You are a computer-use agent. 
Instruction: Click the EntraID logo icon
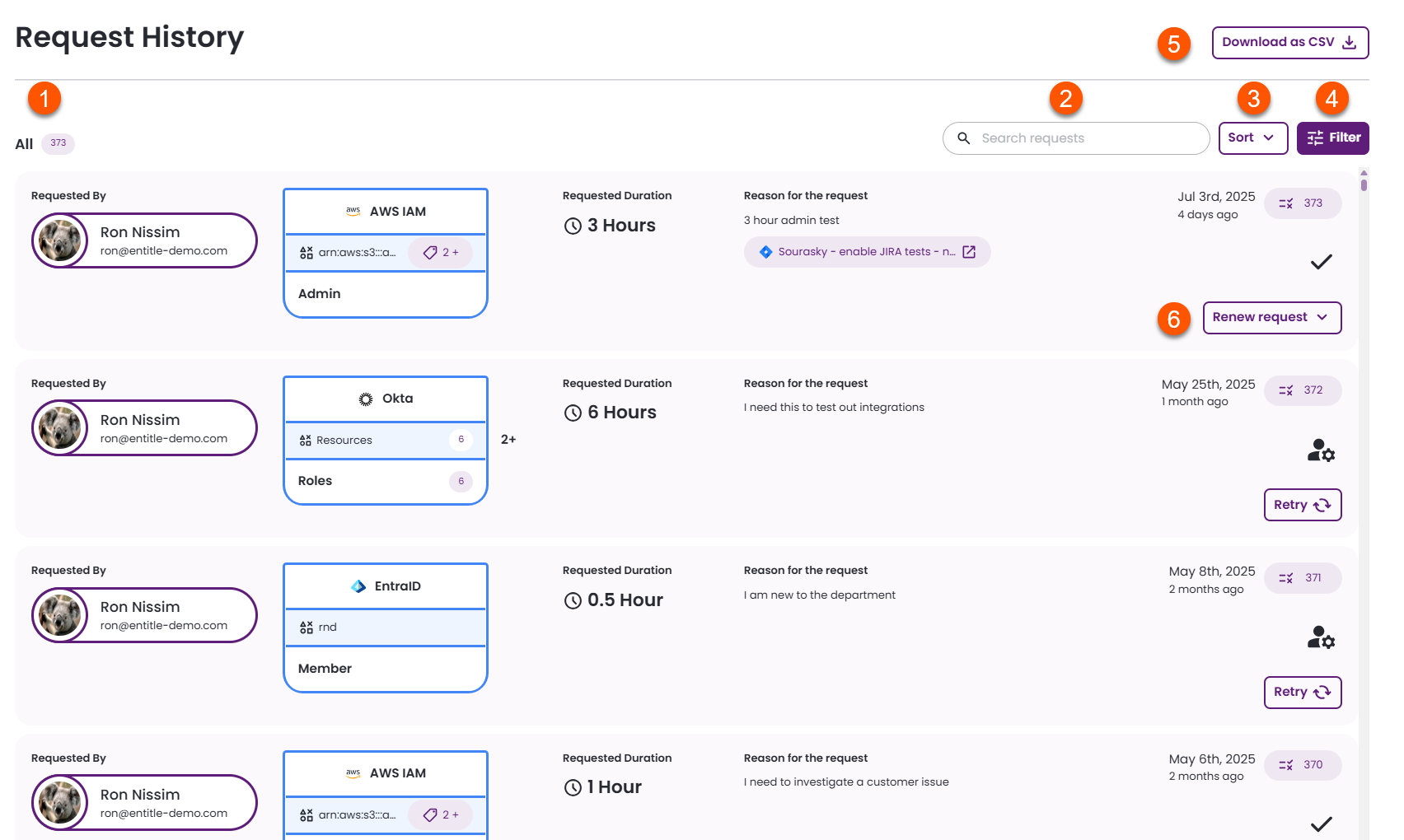click(358, 586)
